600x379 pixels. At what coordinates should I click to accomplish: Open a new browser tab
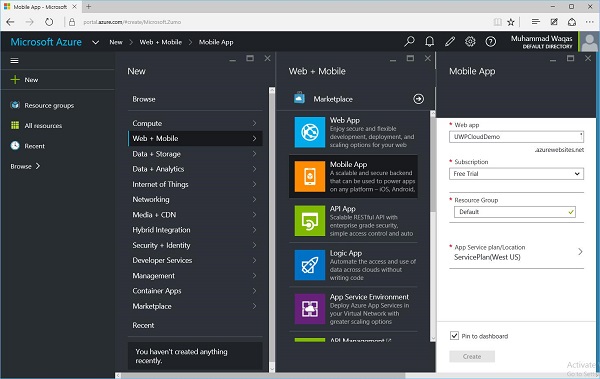tap(88, 7)
